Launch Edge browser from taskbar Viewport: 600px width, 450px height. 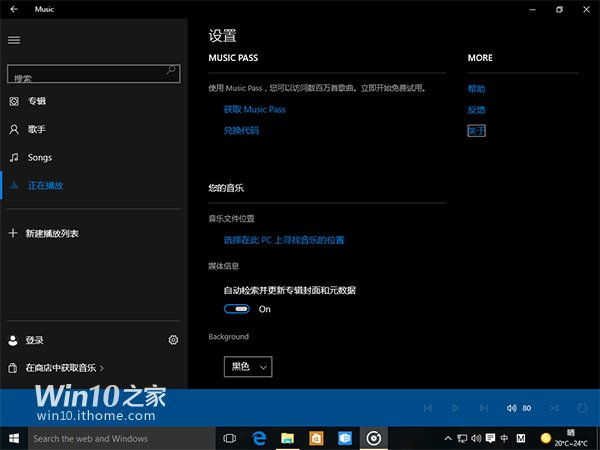pyautogui.click(x=259, y=438)
